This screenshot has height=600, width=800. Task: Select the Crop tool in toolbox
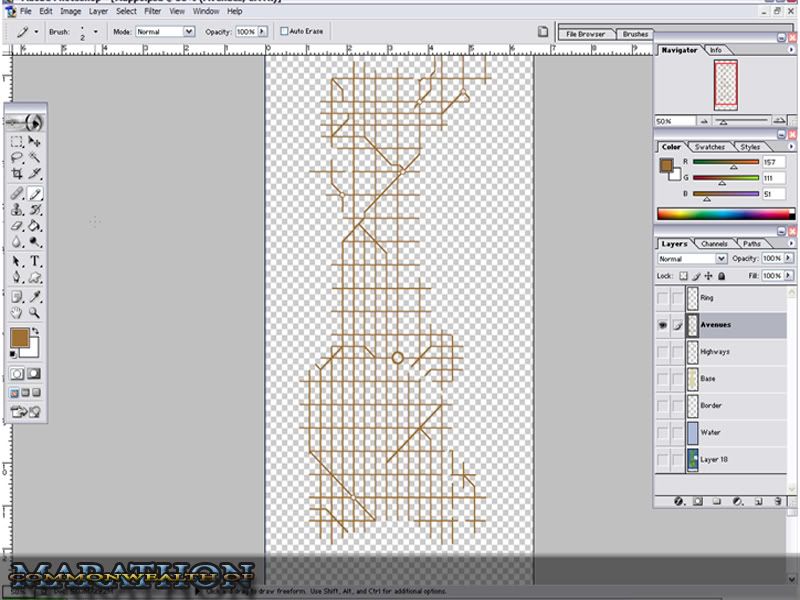click(x=17, y=174)
